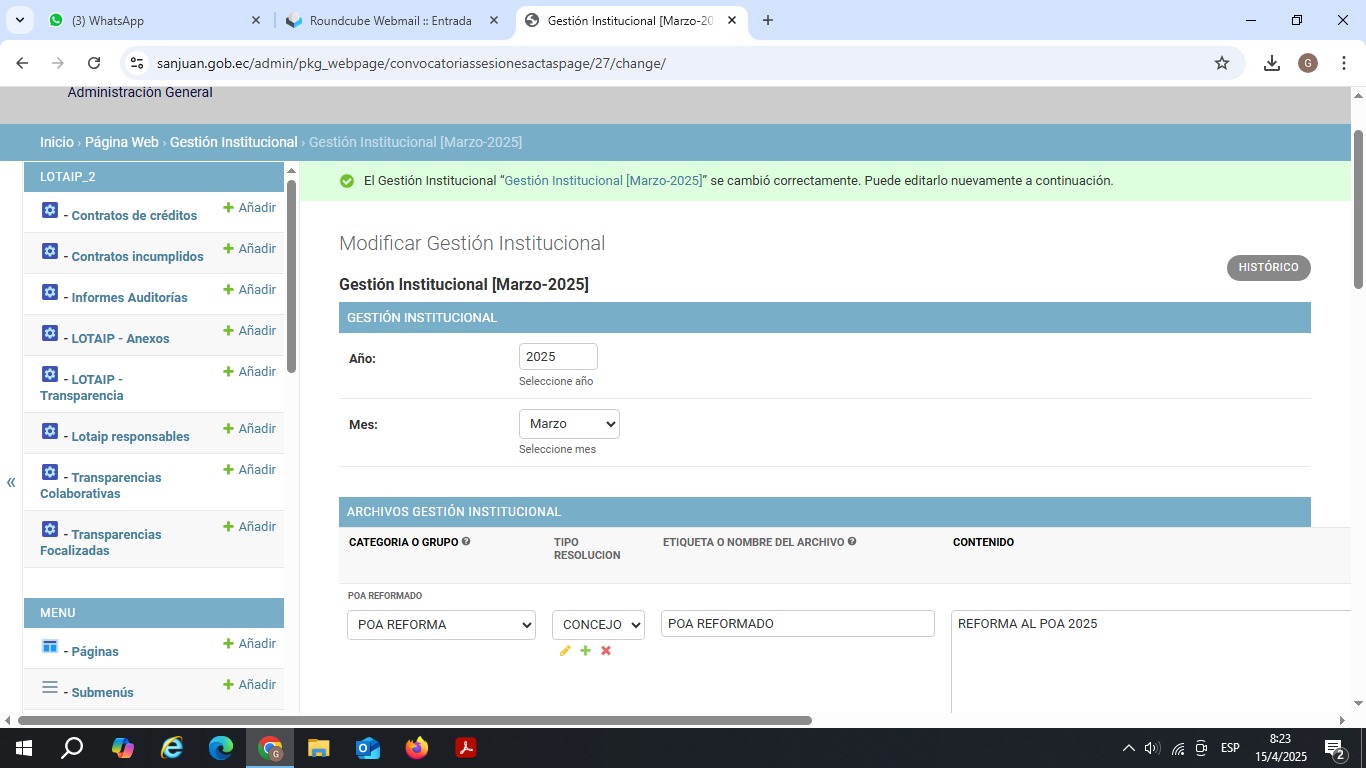Open the POA REFORMA category dropdown
The height and width of the screenshot is (768, 1366).
tap(441, 625)
